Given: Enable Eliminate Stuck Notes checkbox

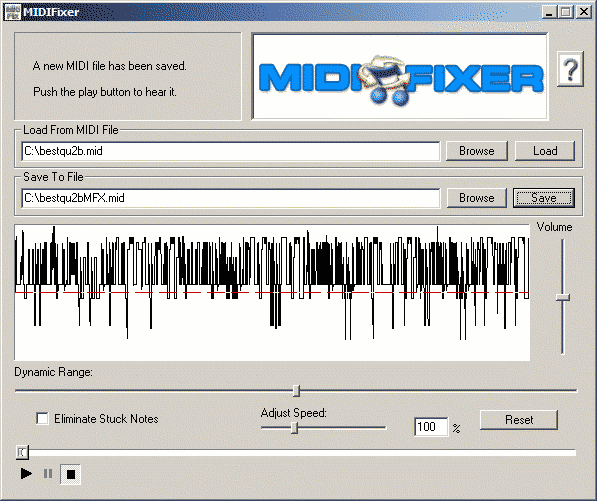Looking at the screenshot, I should point(42,418).
